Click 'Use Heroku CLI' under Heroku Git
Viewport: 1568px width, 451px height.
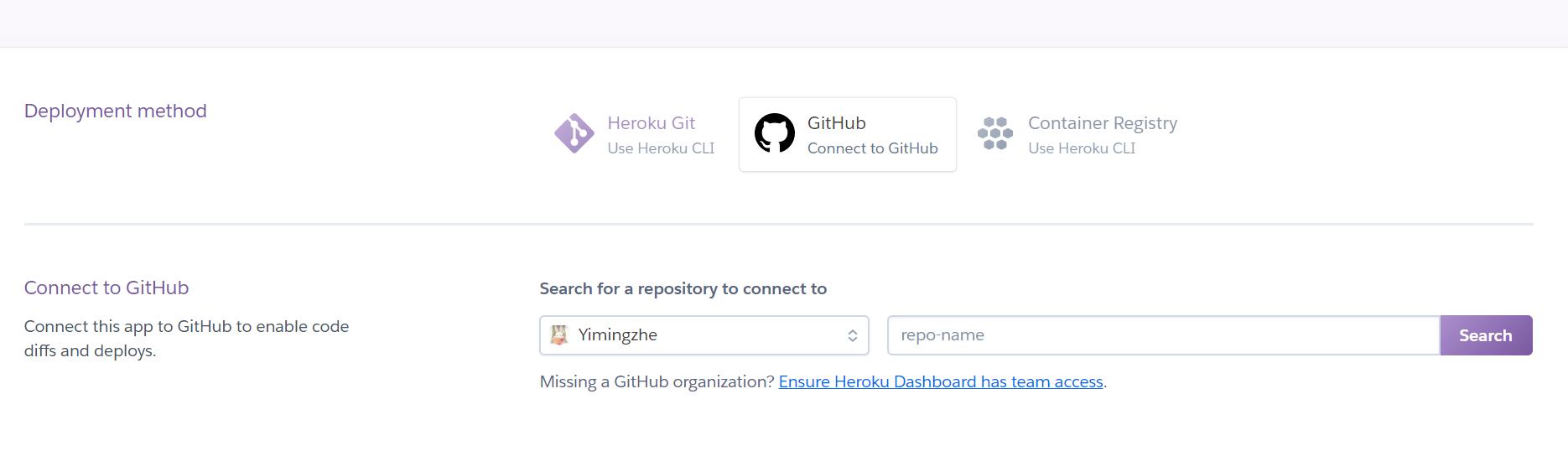(x=661, y=148)
